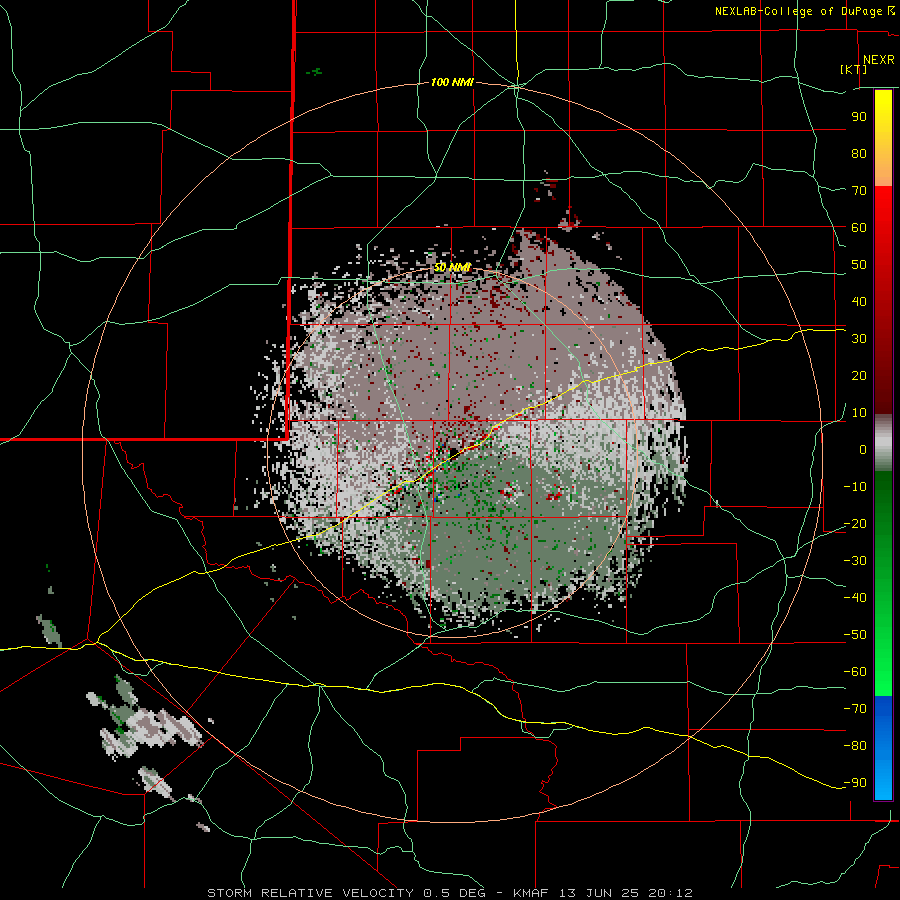This screenshot has height=900, width=900.
Task: Click the -70 value on velocity scale
Action: pyautogui.click(x=855, y=709)
